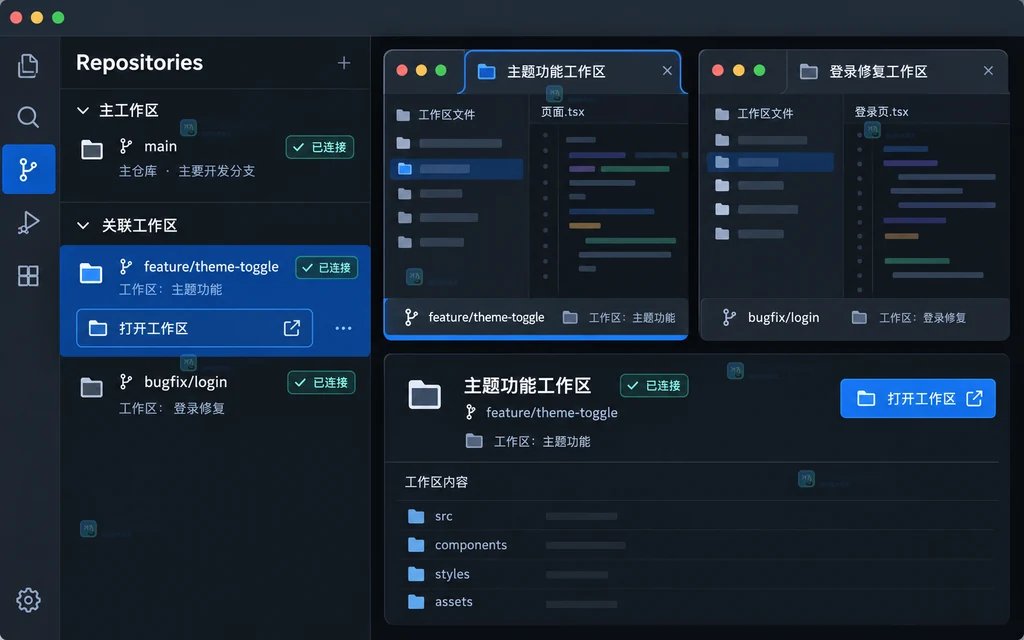This screenshot has height=640, width=1024.
Task: Click the folder icon of the bugfix/login row
Action: 91,388
